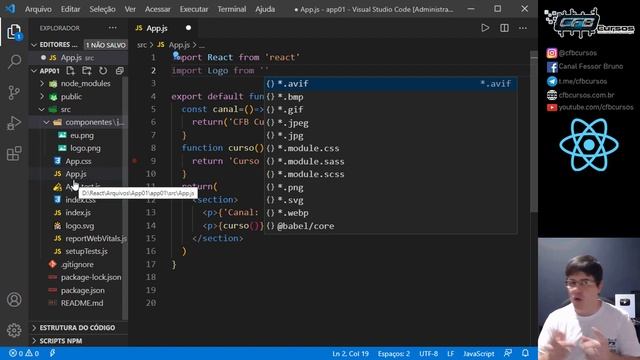Open the Editar menu

pyautogui.click(x=70, y=9)
